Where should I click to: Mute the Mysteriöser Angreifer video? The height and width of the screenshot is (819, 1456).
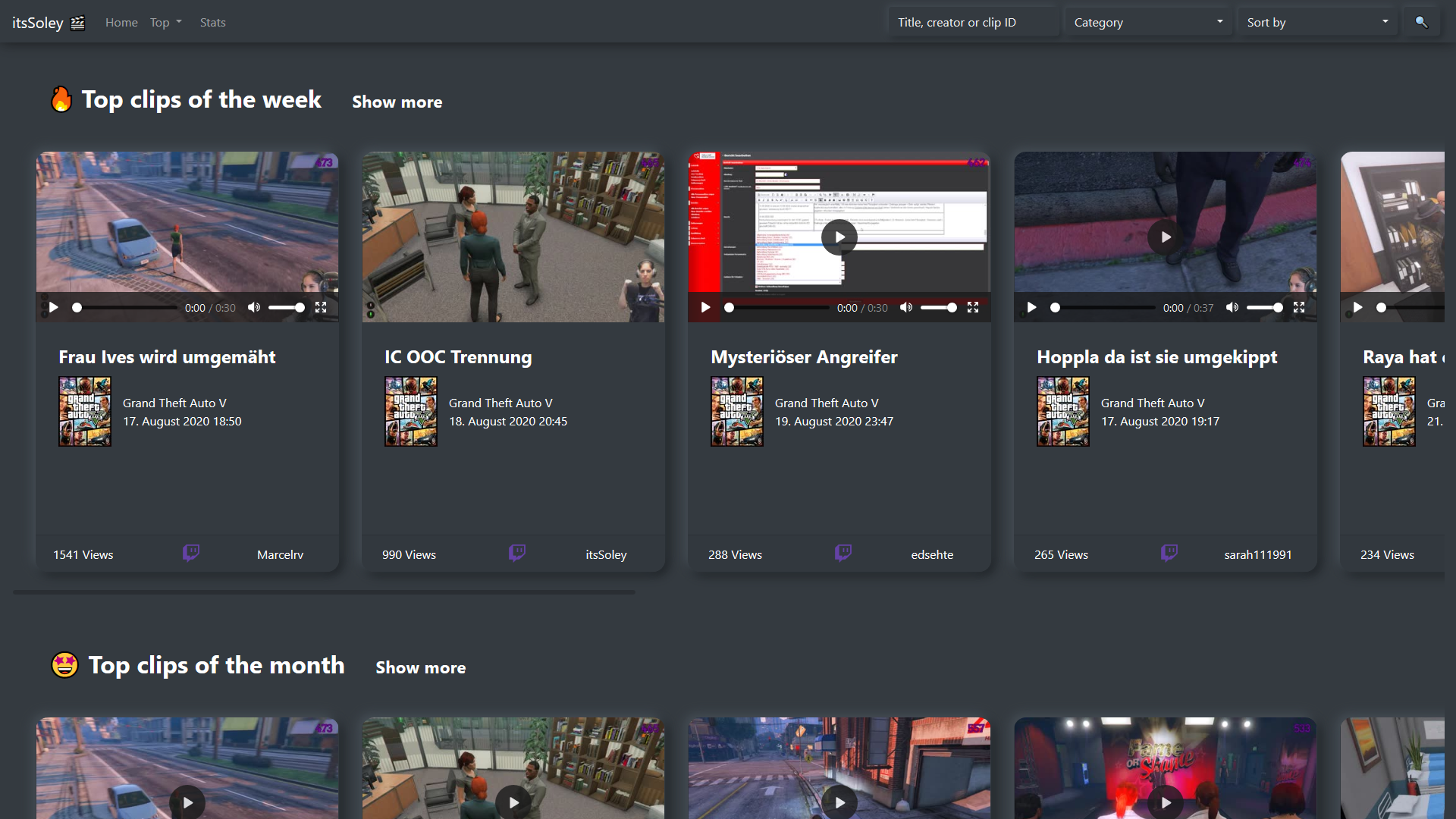point(906,307)
